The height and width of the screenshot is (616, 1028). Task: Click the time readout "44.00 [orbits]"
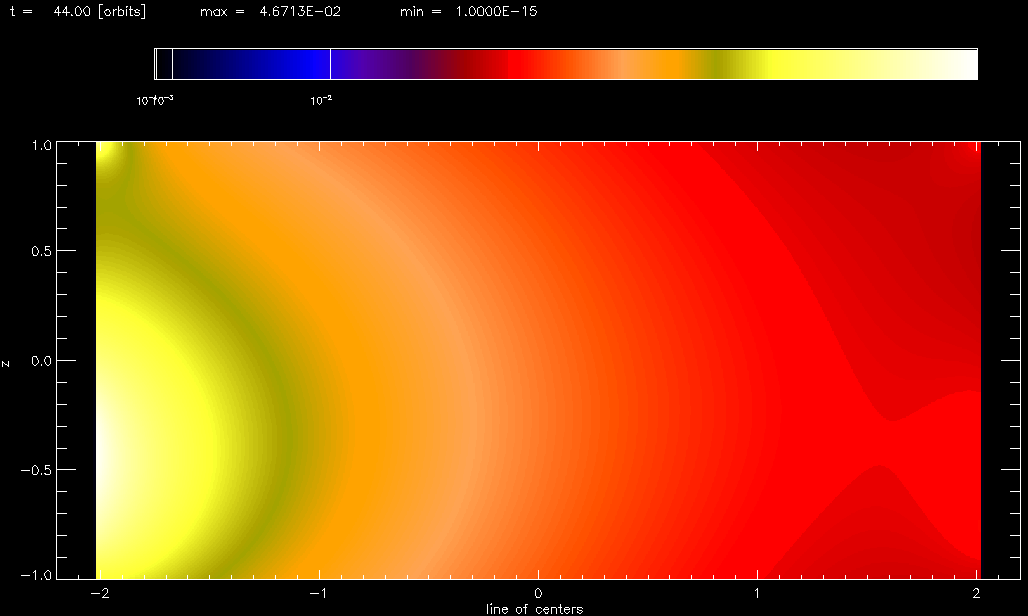pos(100,11)
